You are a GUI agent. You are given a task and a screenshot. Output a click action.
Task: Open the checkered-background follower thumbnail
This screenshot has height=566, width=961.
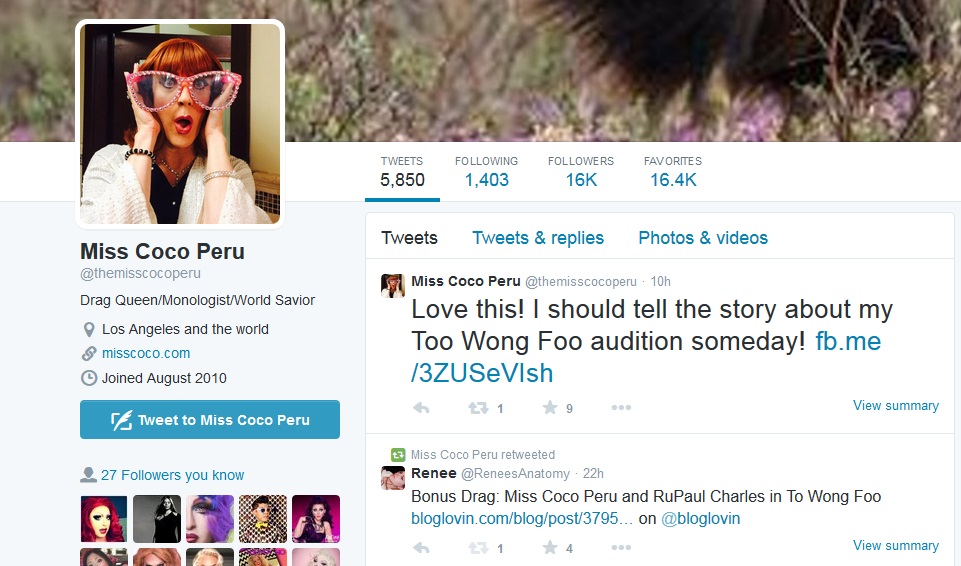[x=263, y=519]
